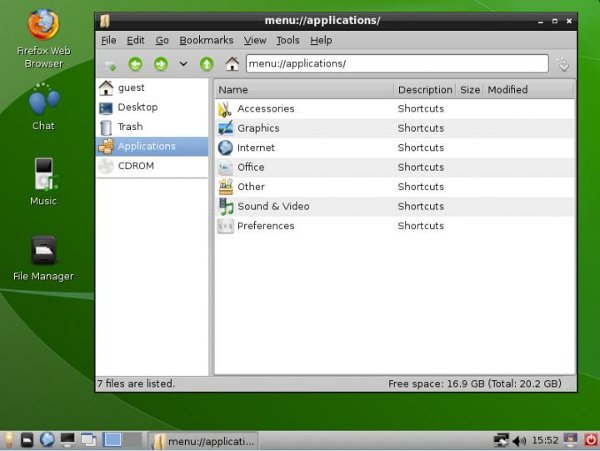Click the '7 files are listed.' status text
Viewport: 600px width, 451px height.
coord(136,383)
